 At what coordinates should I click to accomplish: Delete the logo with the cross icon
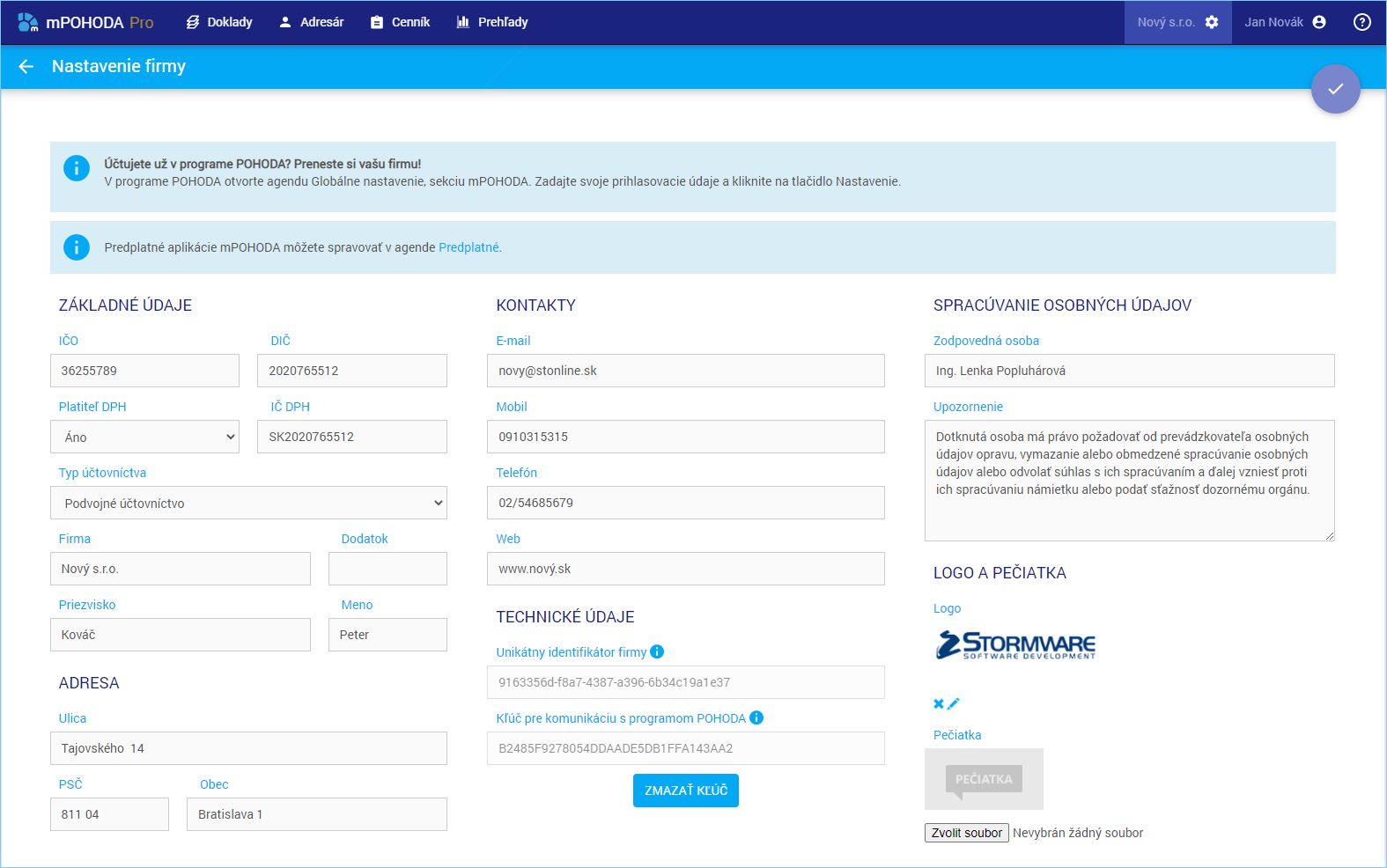[x=939, y=703]
